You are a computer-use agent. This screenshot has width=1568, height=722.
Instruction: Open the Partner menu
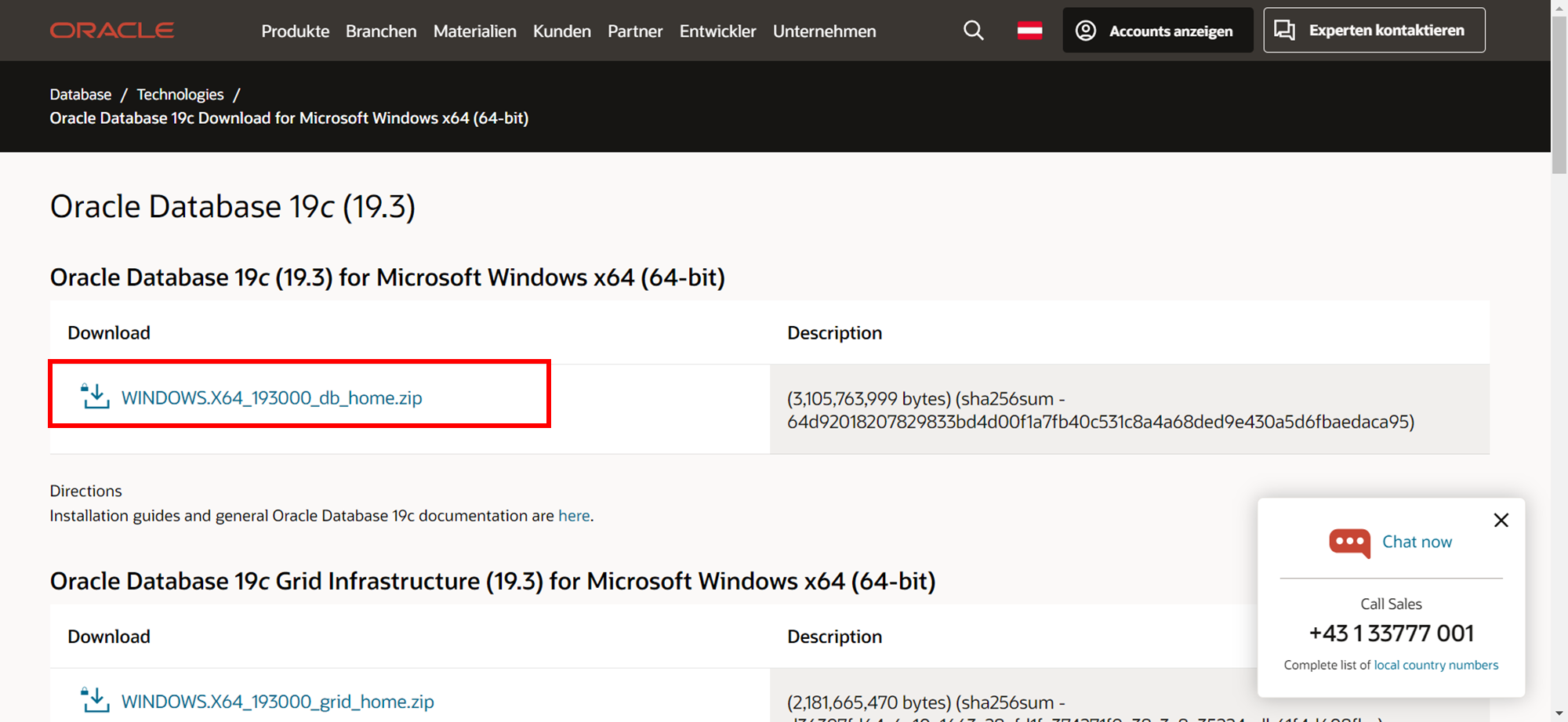(x=635, y=31)
